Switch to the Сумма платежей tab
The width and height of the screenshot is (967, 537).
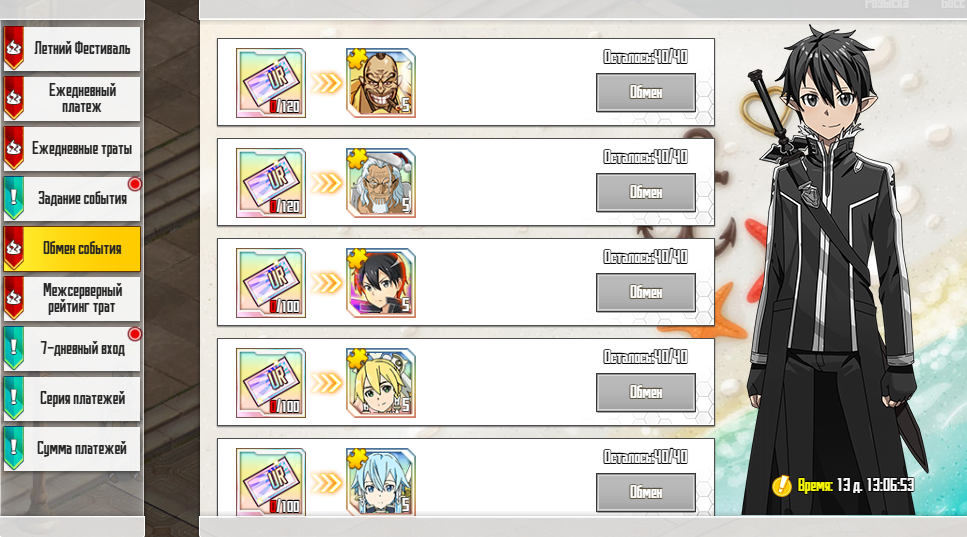[72, 448]
